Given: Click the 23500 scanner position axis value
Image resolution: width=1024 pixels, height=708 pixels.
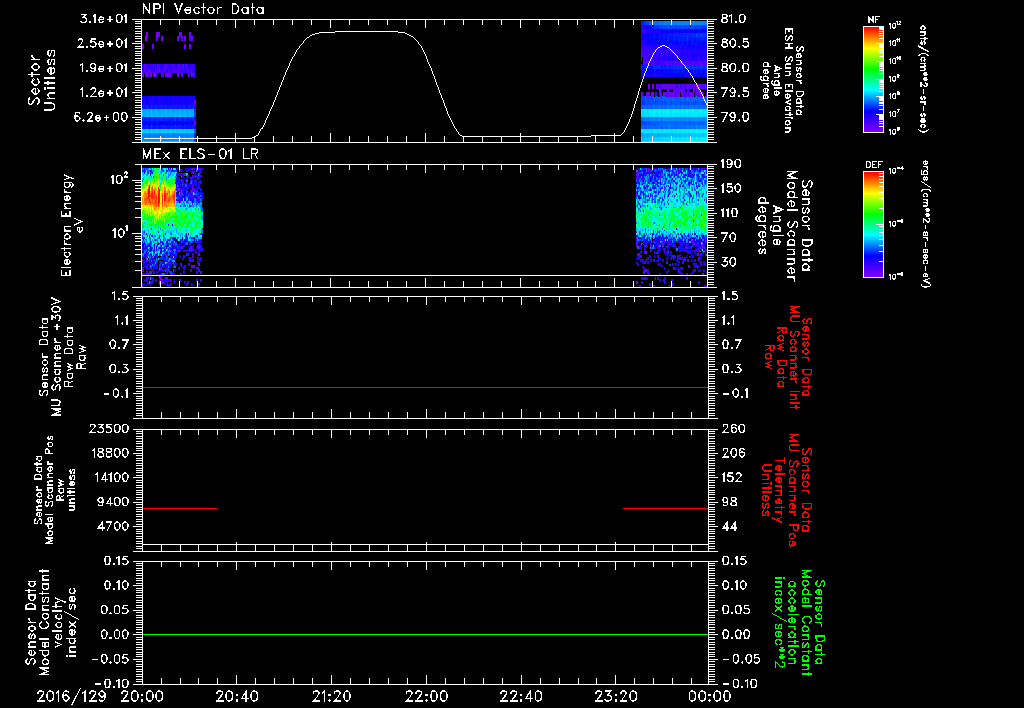Looking at the screenshot, I should (x=108, y=428).
